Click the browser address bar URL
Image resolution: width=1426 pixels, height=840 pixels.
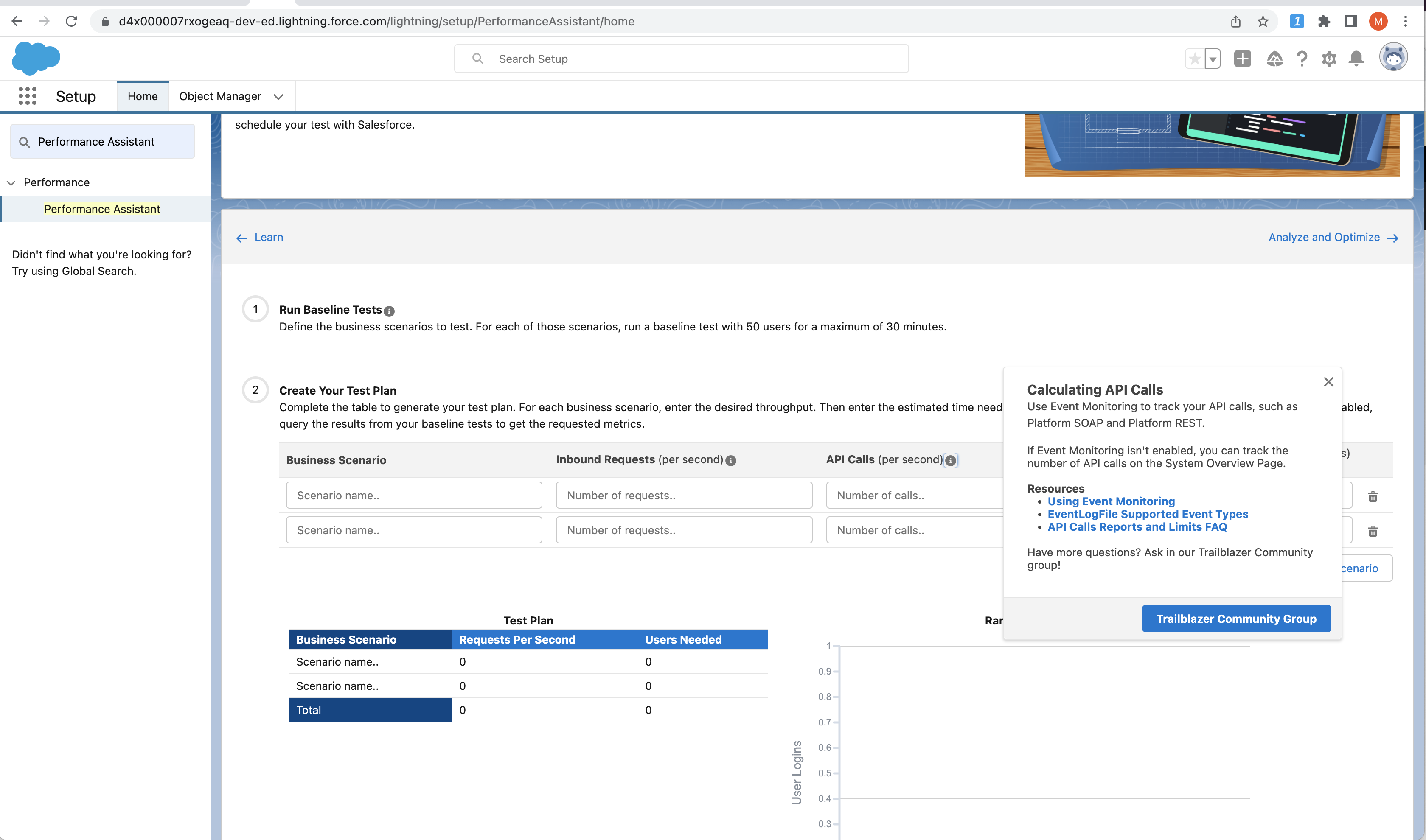tap(376, 22)
